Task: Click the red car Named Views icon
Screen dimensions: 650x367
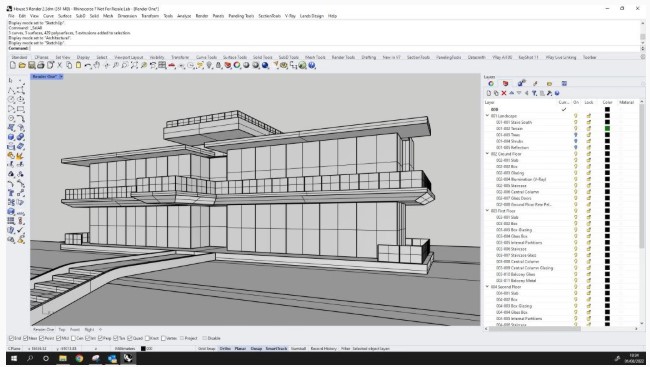Action: pyautogui.click(x=172, y=66)
